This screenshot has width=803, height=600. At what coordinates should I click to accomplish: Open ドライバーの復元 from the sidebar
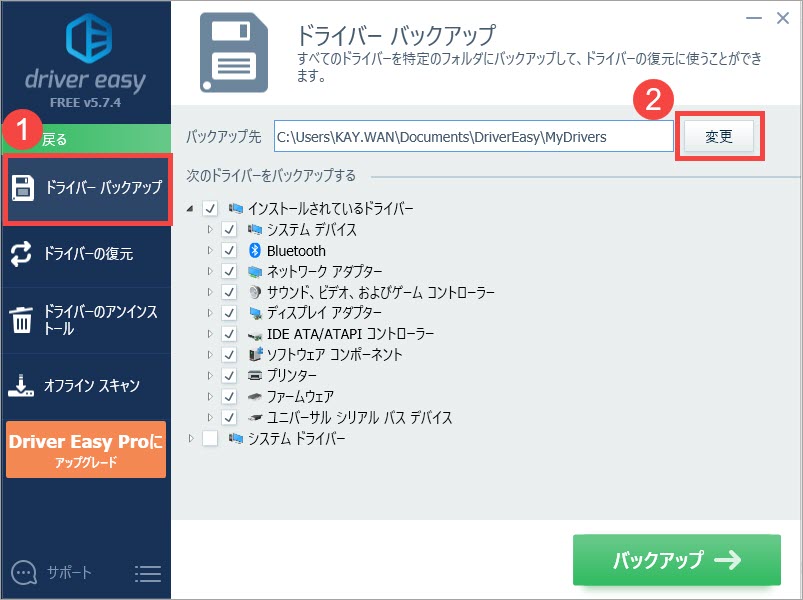point(86,254)
